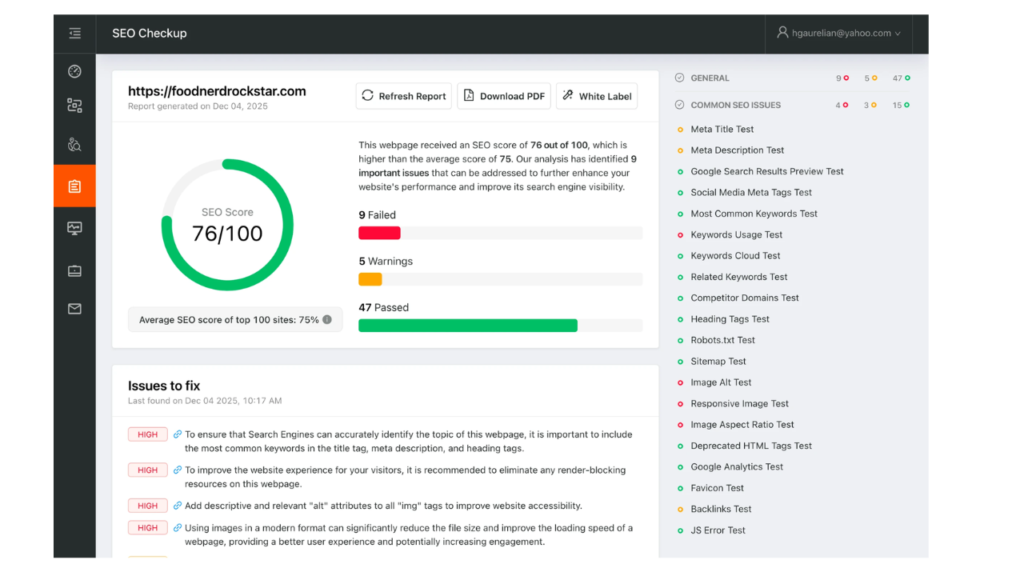Open the monitor icon in sidebar
This screenshot has height=576, width=1024.
pyautogui.click(x=74, y=229)
